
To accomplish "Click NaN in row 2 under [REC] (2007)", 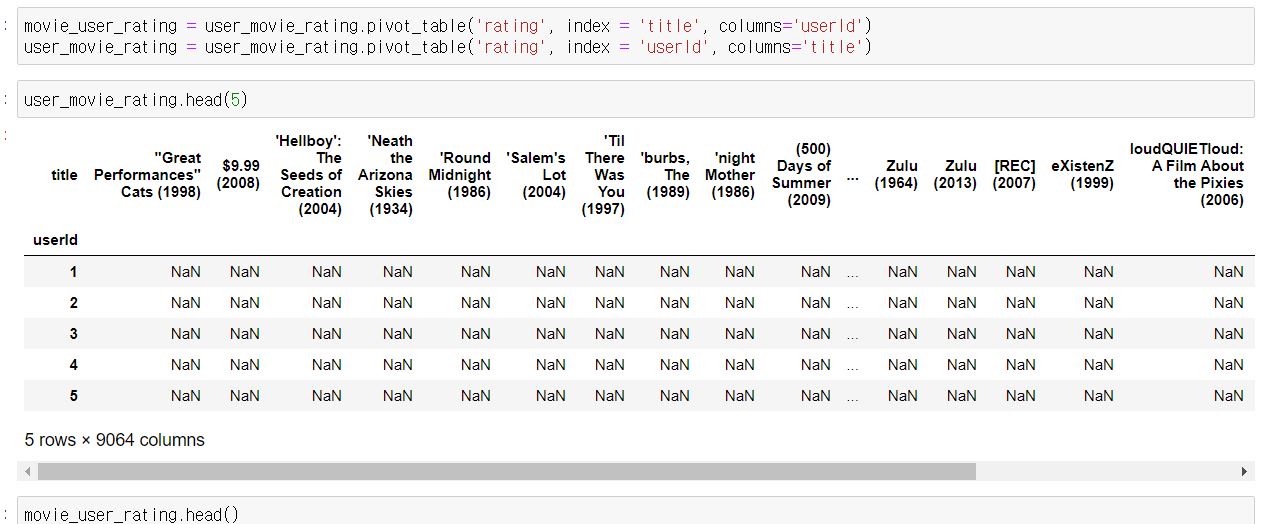I will tap(1021, 303).
